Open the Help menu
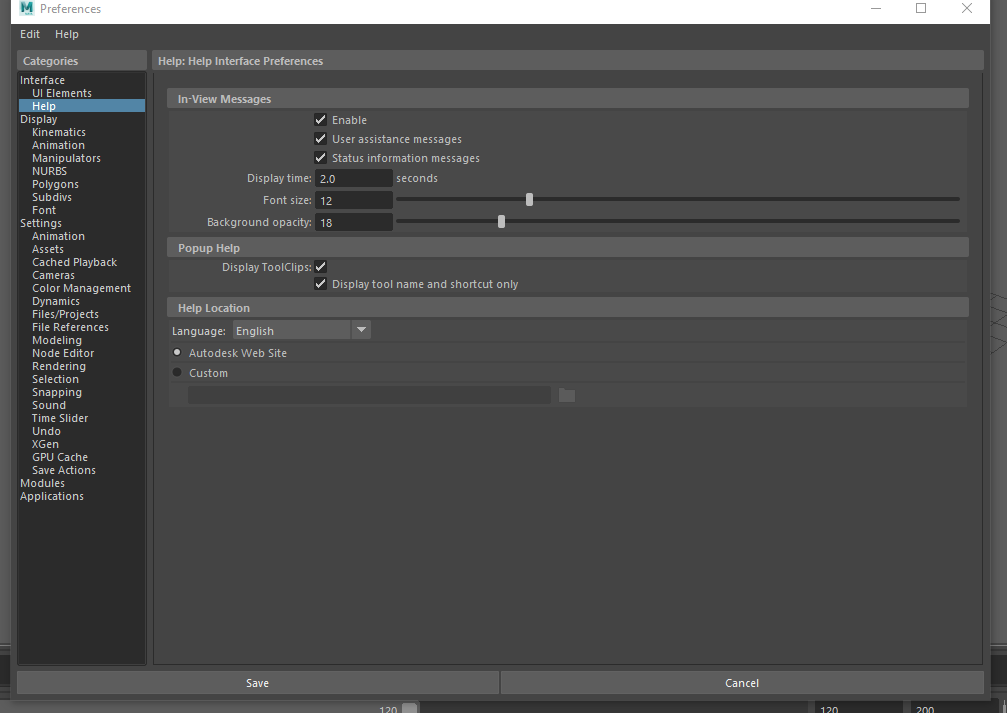 coord(66,33)
